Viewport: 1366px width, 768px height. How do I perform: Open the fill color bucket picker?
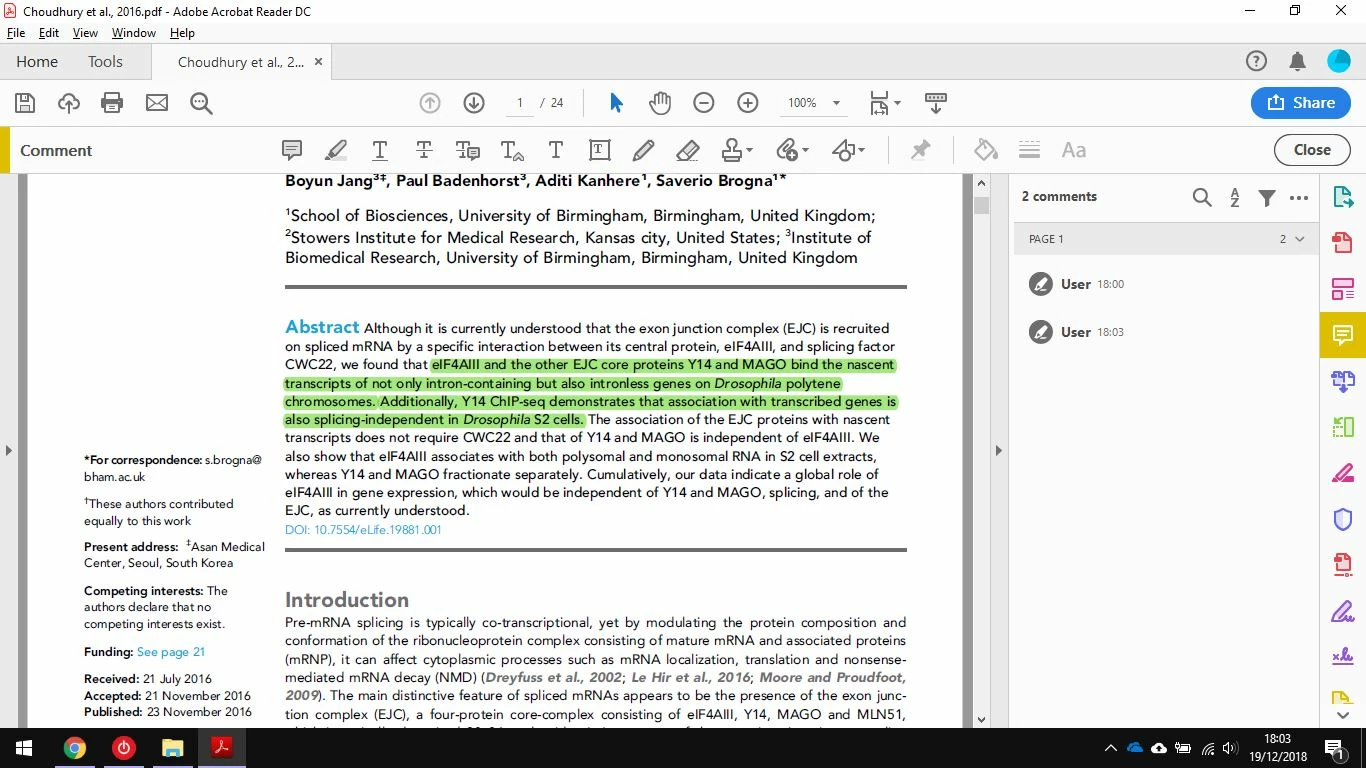[986, 150]
